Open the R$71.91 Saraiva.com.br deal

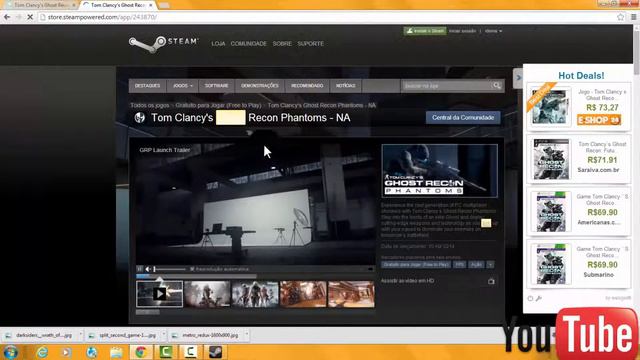(579, 159)
